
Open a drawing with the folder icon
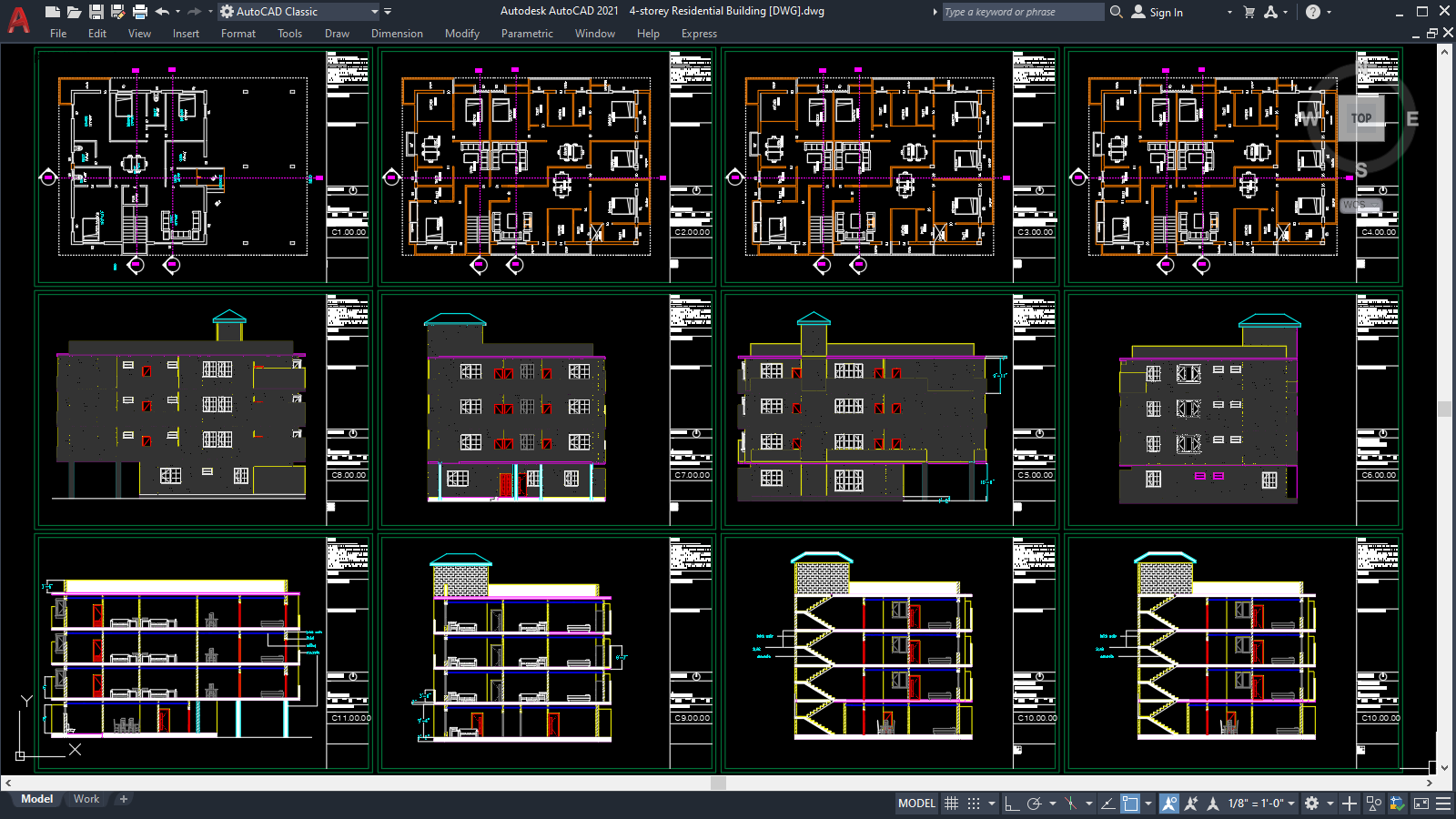74,12
